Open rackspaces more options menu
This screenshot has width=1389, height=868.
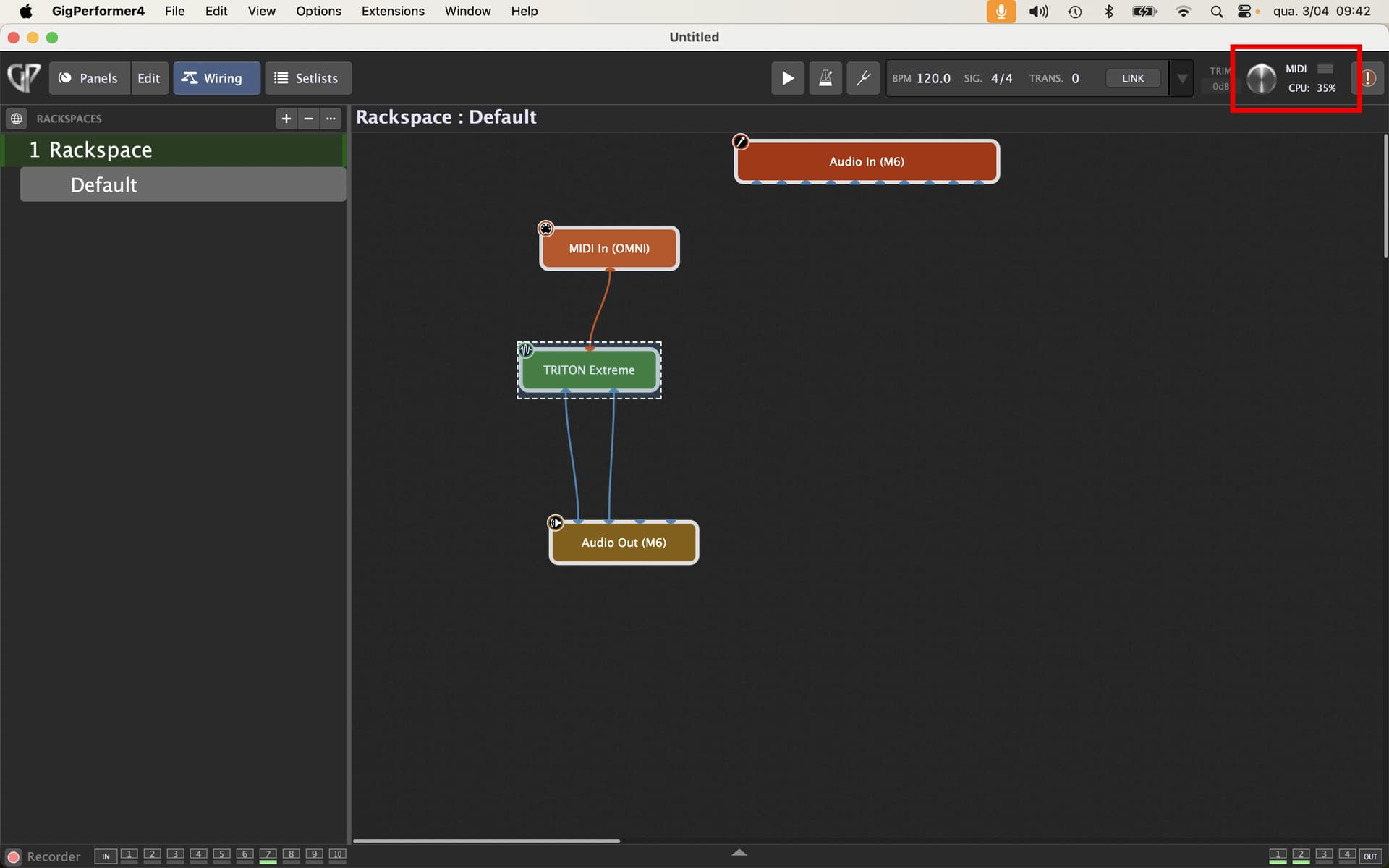(331, 118)
